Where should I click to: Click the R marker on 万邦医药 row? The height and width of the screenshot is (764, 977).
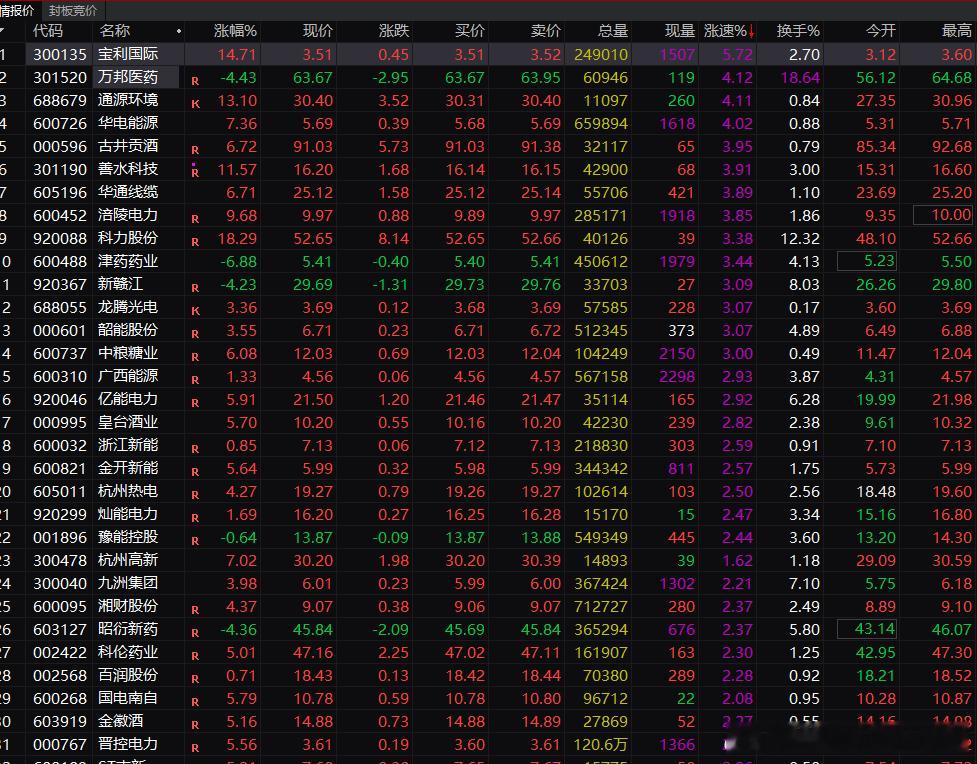click(195, 81)
